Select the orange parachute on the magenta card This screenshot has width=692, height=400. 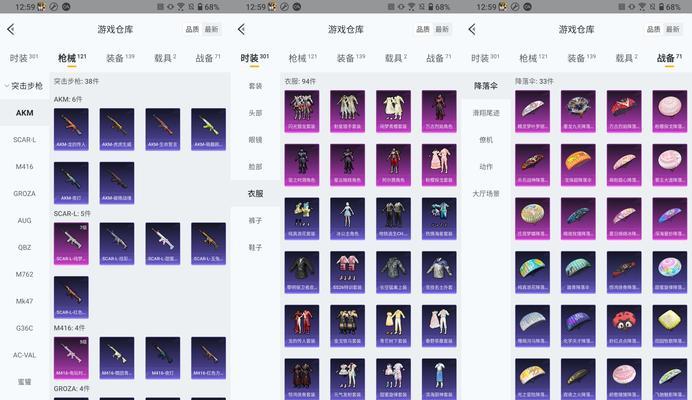point(578,165)
